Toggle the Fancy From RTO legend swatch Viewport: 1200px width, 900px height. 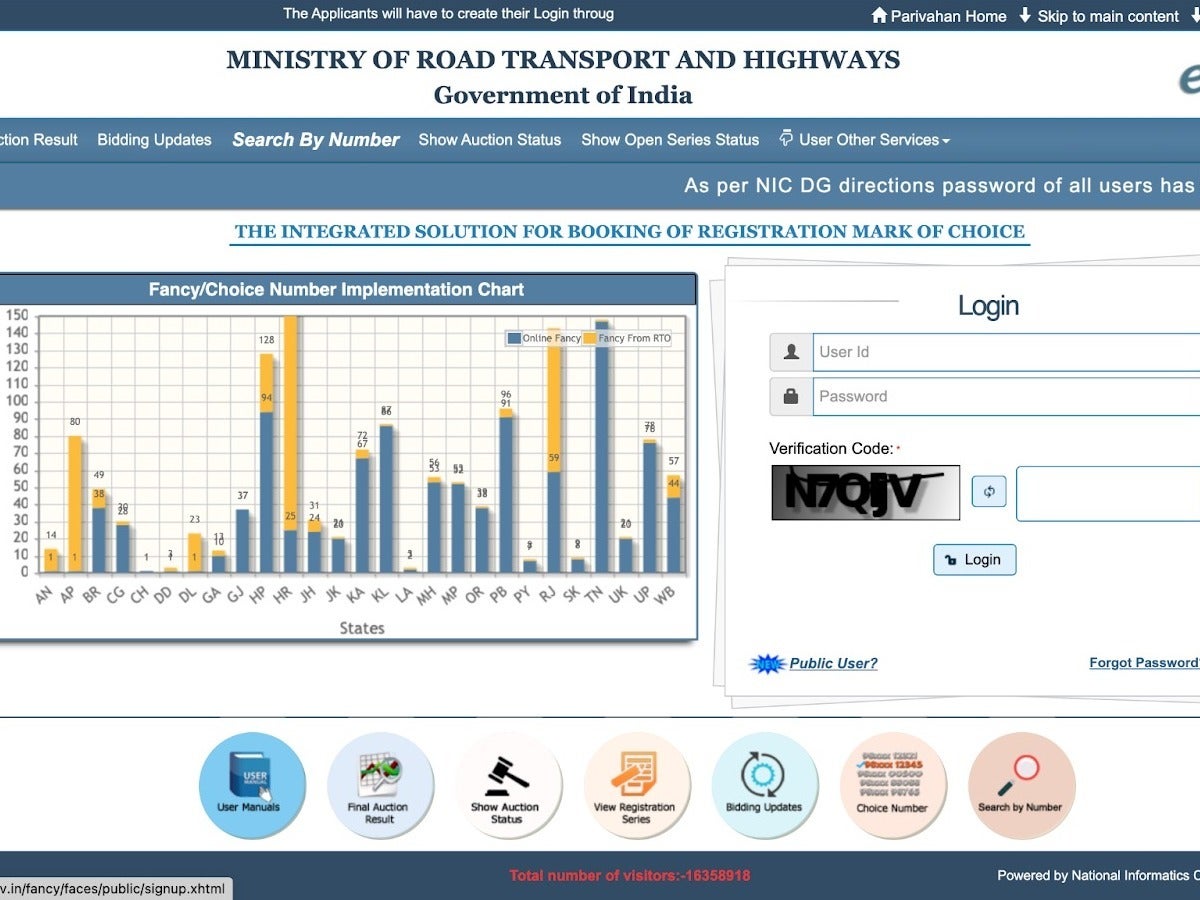590,339
